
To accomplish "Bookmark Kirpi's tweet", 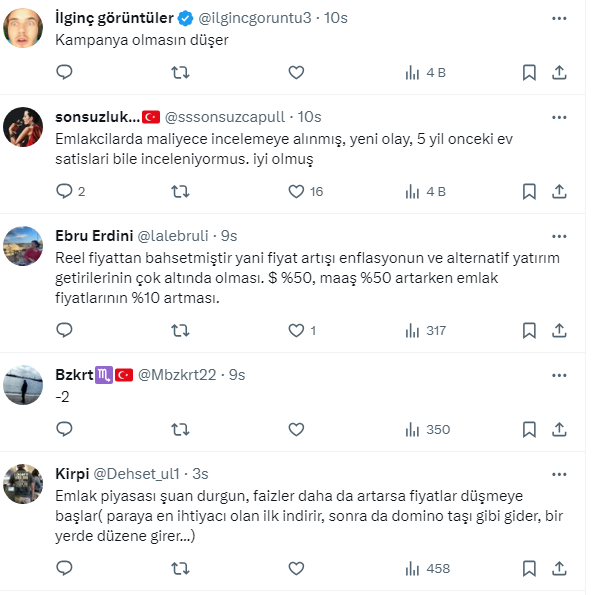I will click(530, 568).
